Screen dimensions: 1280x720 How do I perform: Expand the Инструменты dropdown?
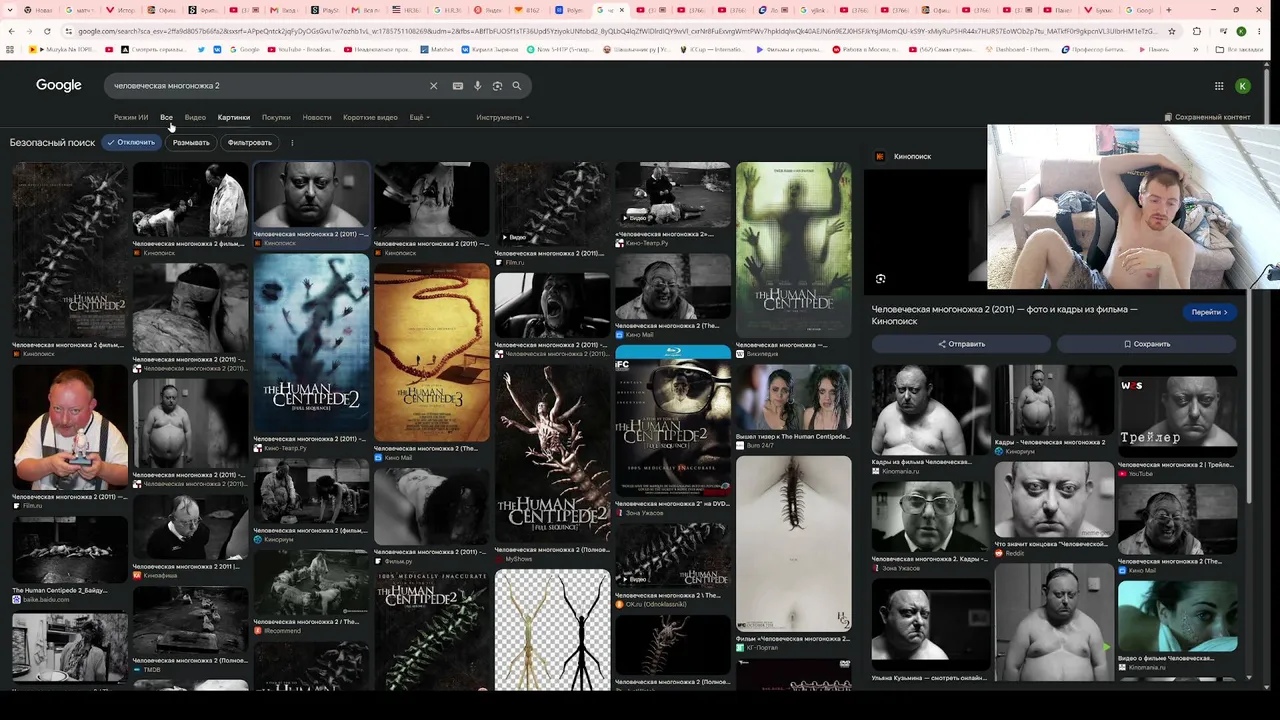click(x=503, y=118)
